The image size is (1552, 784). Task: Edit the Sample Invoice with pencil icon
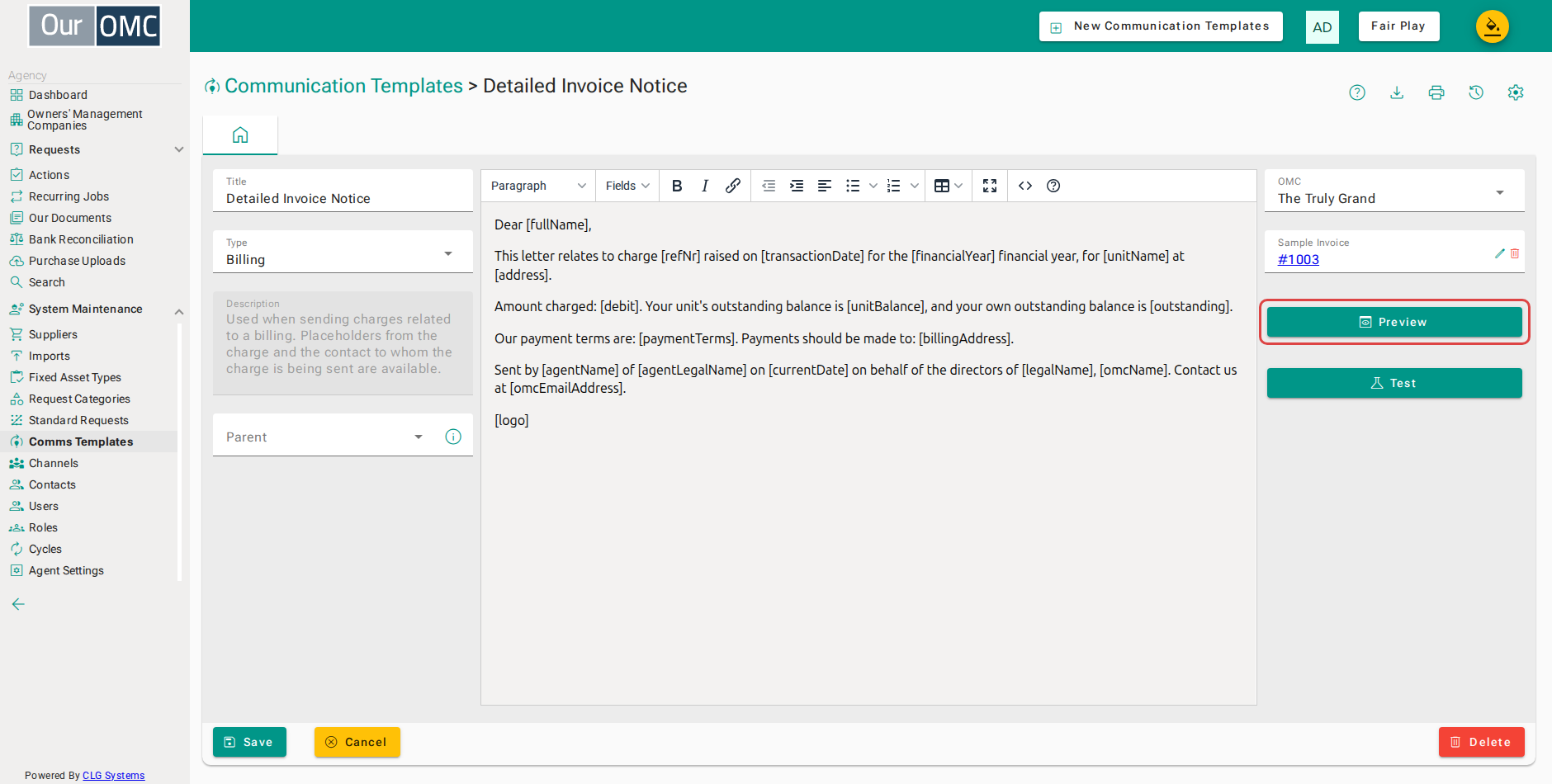(1500, 253)
